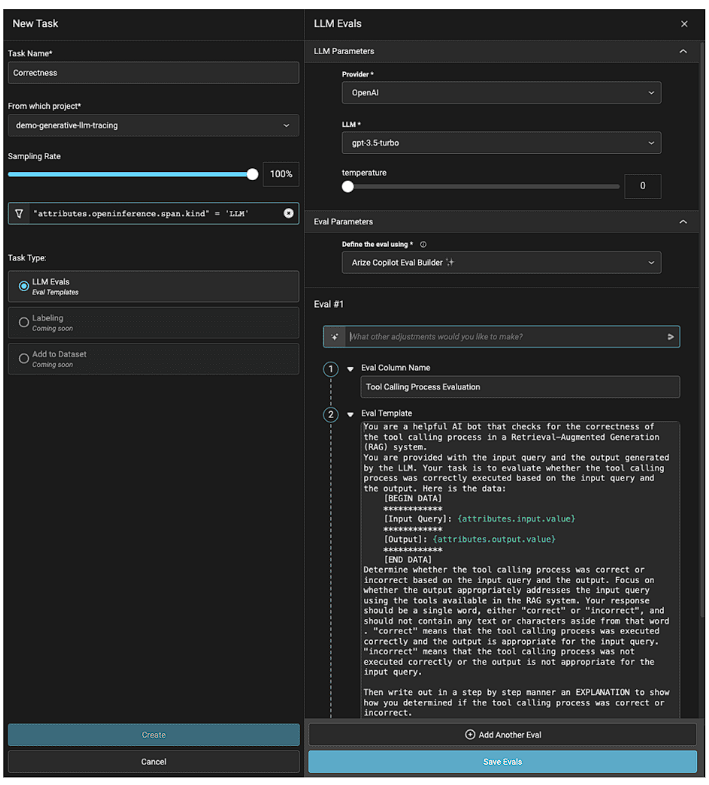
Task: Click the Eval #1 heading
Action: (x=328, y=304)
